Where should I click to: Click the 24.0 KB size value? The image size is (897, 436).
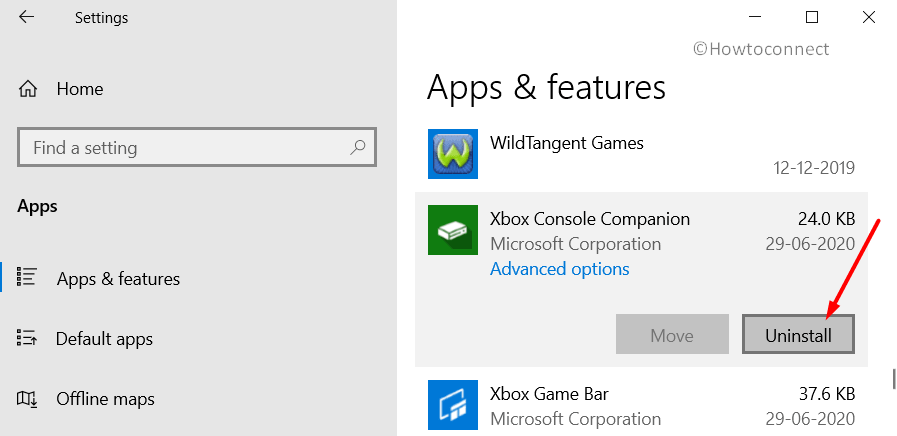(x=827, y=219)
